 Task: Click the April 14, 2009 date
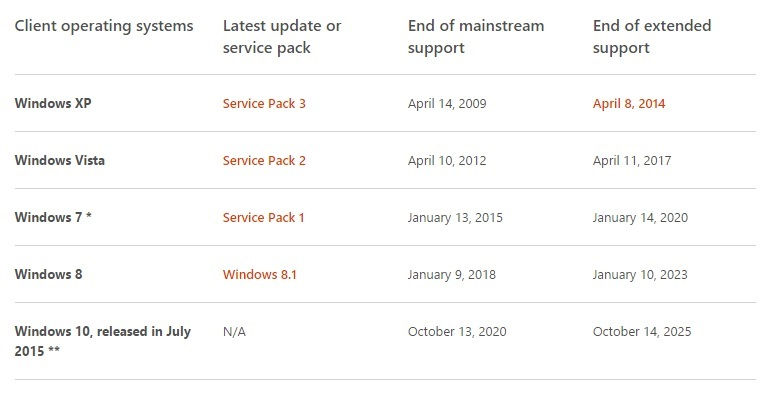[447, 103]
